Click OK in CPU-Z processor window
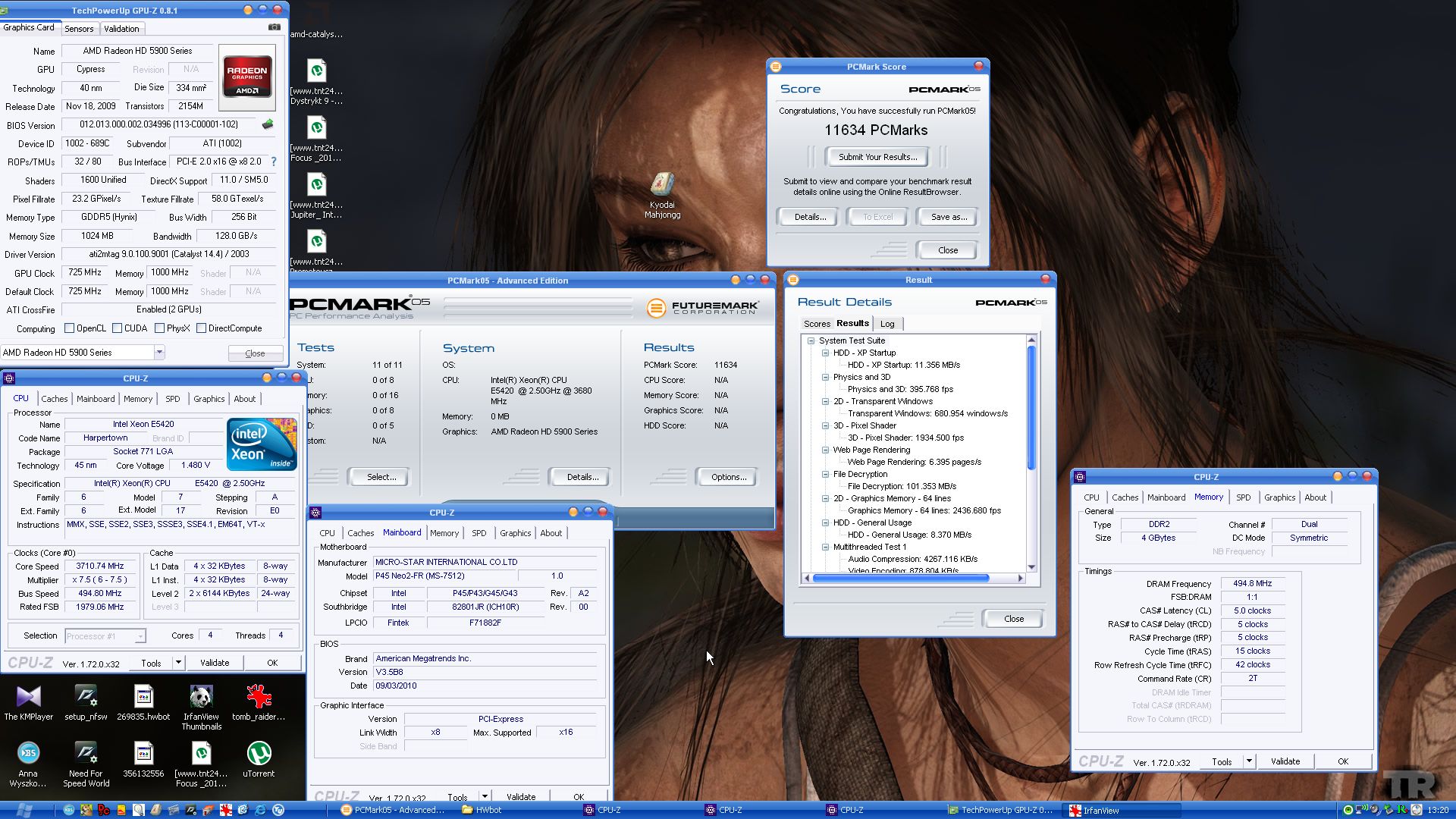 coord(272,663)
